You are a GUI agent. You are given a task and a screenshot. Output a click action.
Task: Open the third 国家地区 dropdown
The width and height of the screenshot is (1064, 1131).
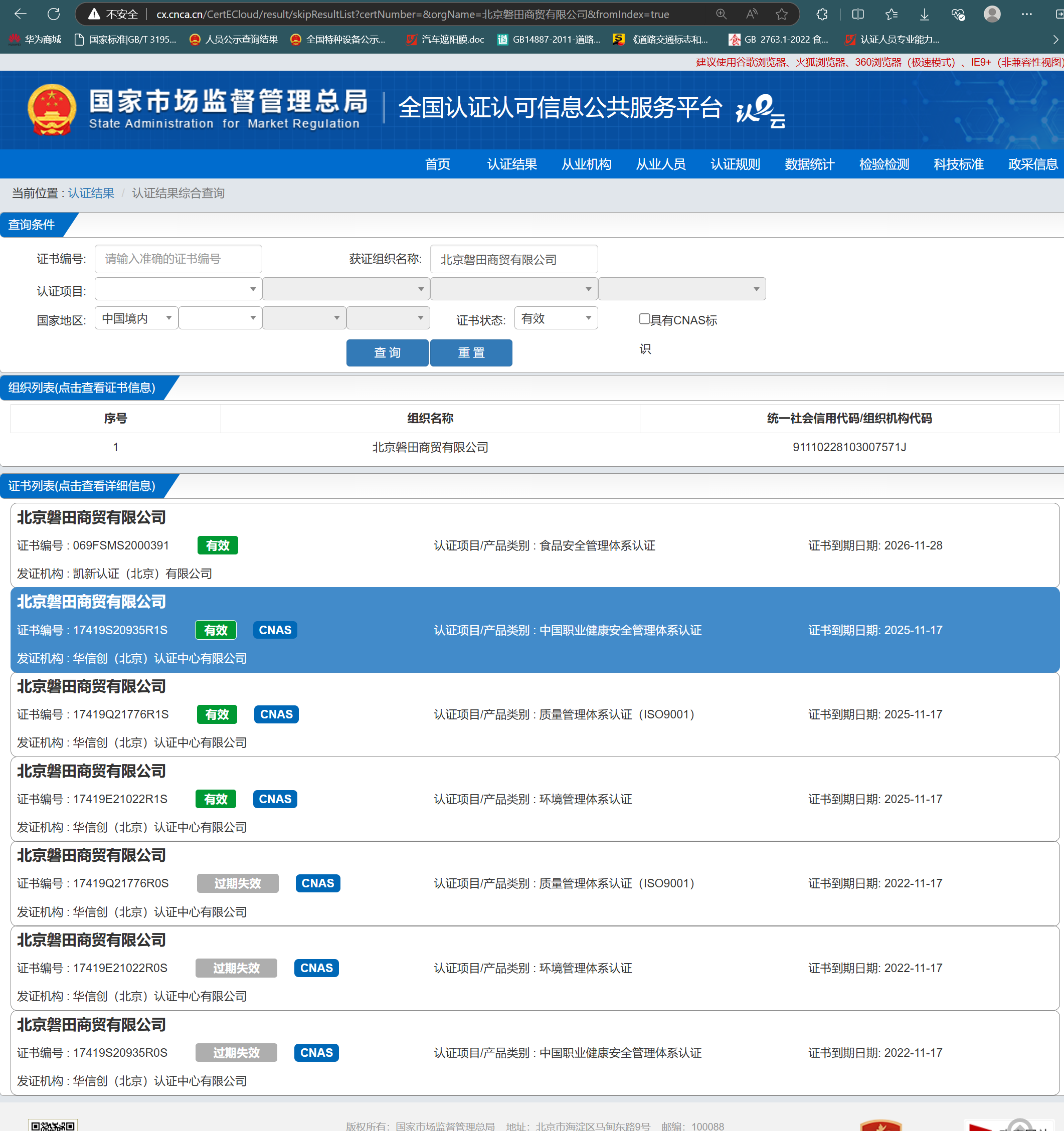click(304, 318)
